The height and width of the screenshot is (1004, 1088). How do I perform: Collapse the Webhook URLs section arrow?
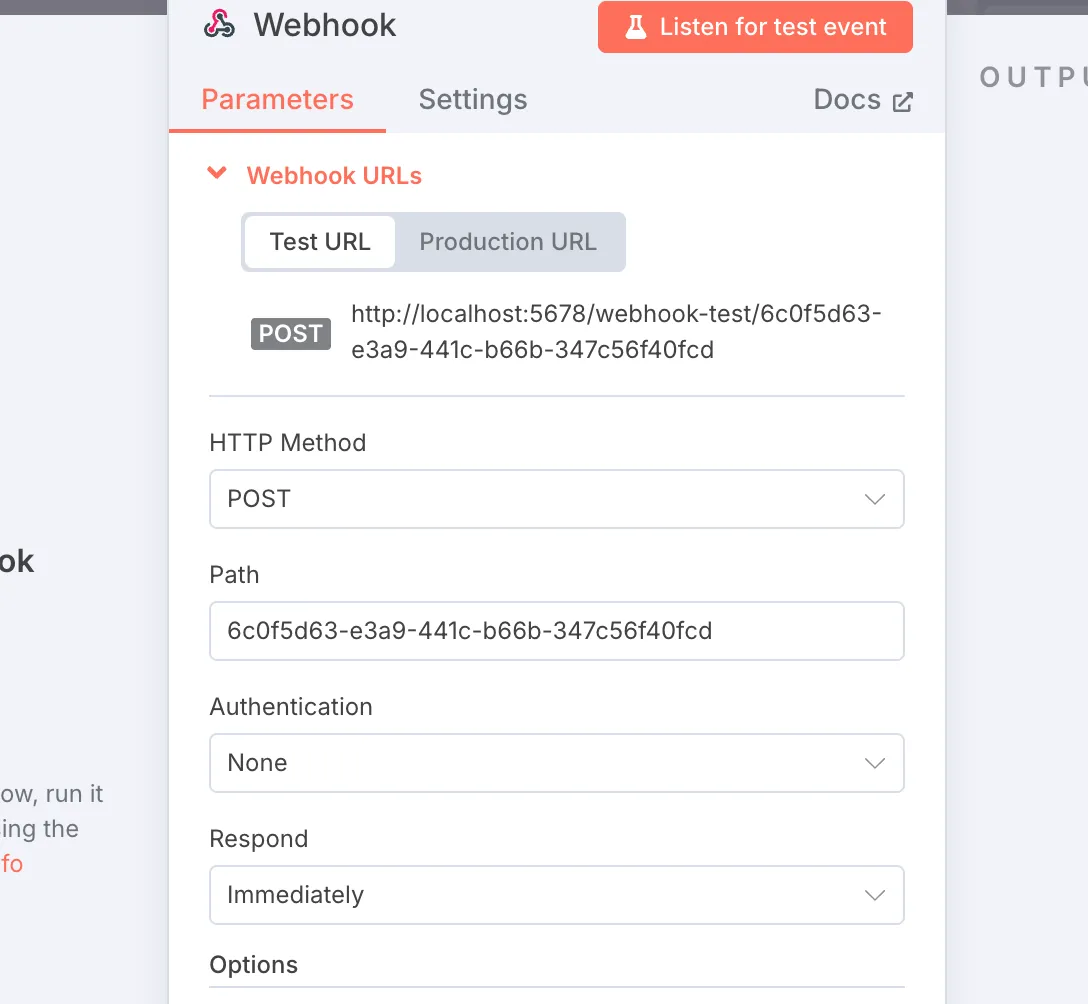(x=216, y=175)
